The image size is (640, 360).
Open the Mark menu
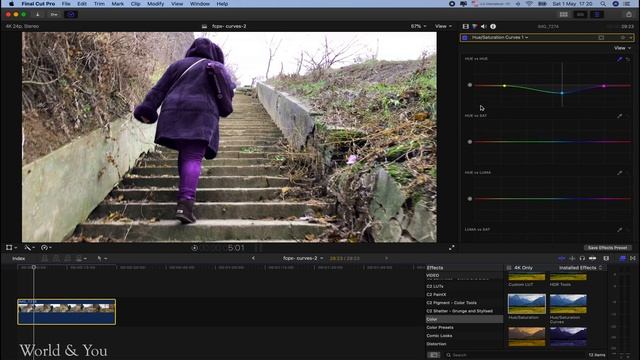[118, 4]
